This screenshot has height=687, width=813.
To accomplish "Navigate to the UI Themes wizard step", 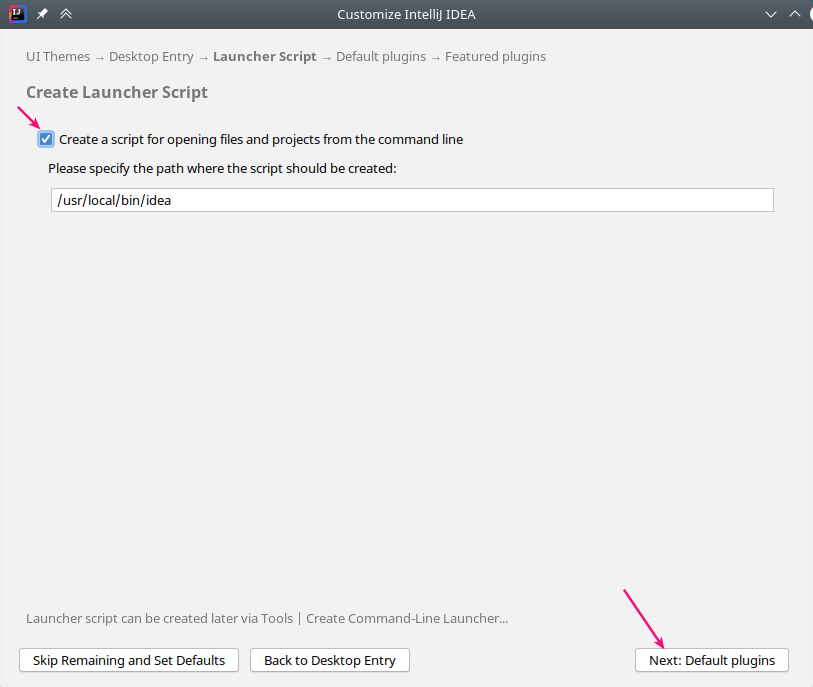I will click(57, 56).
